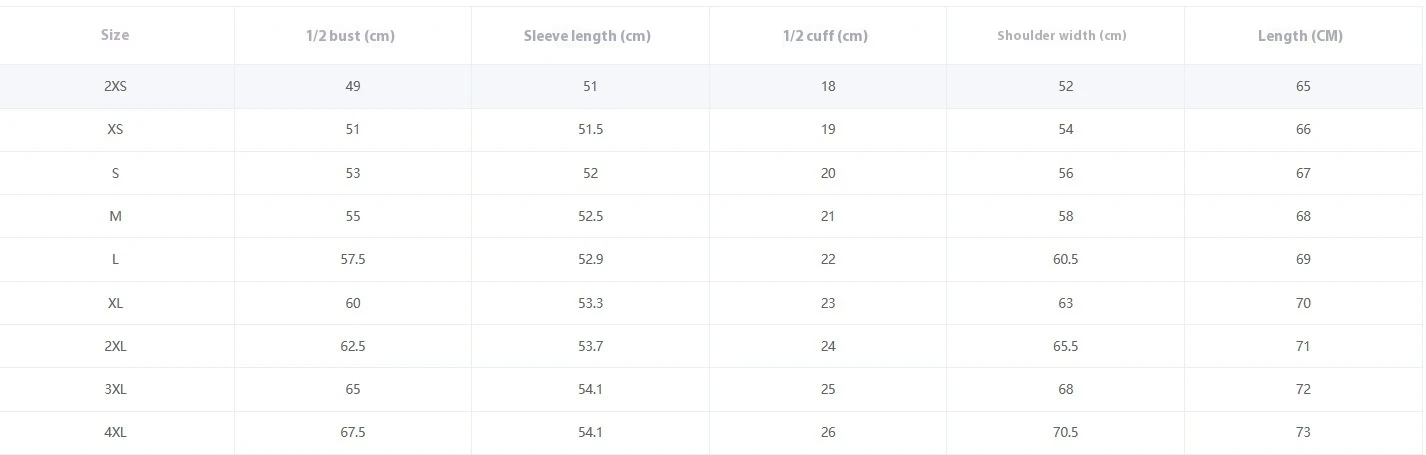Select the XS size row label
The image size is (1426, 455).
[x=115, y=129]
